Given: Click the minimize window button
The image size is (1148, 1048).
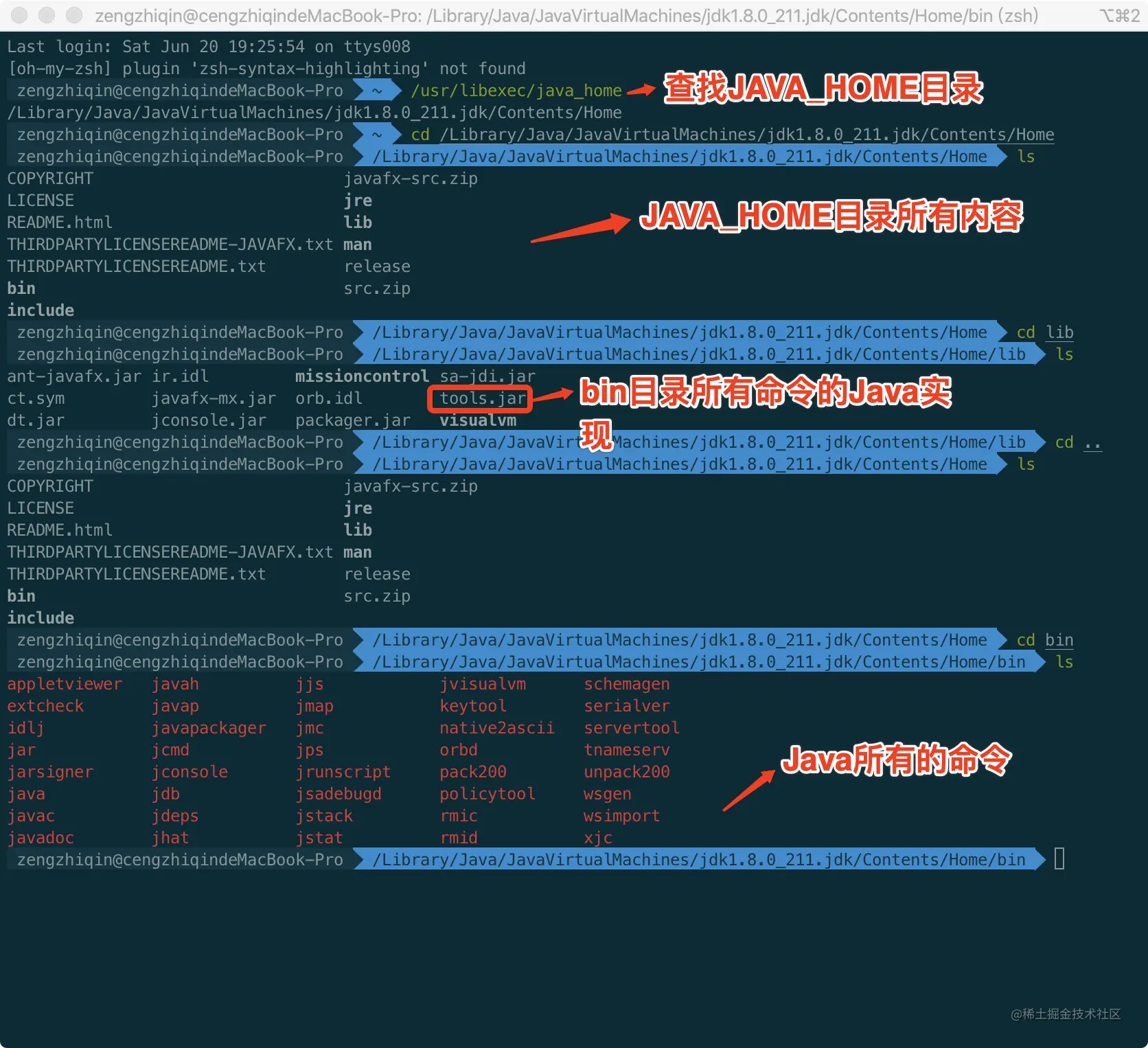Looking at the screenshot, I should coord(47,14).
